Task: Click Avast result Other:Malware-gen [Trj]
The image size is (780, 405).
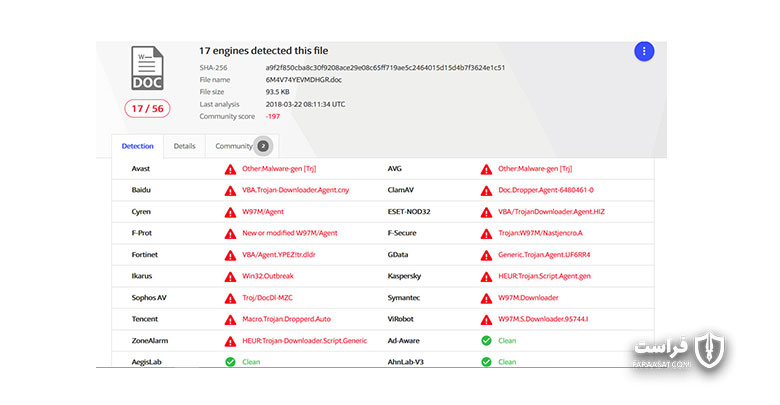Action: 279,169
